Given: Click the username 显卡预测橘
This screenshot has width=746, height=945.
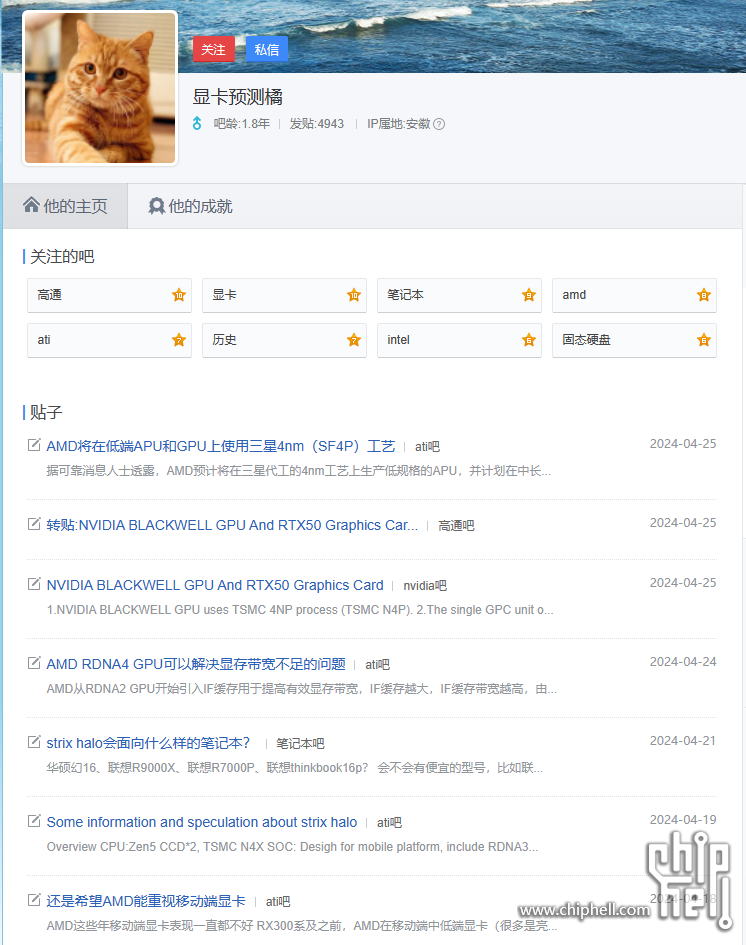Looking at the screenshot, I should 237,97.
